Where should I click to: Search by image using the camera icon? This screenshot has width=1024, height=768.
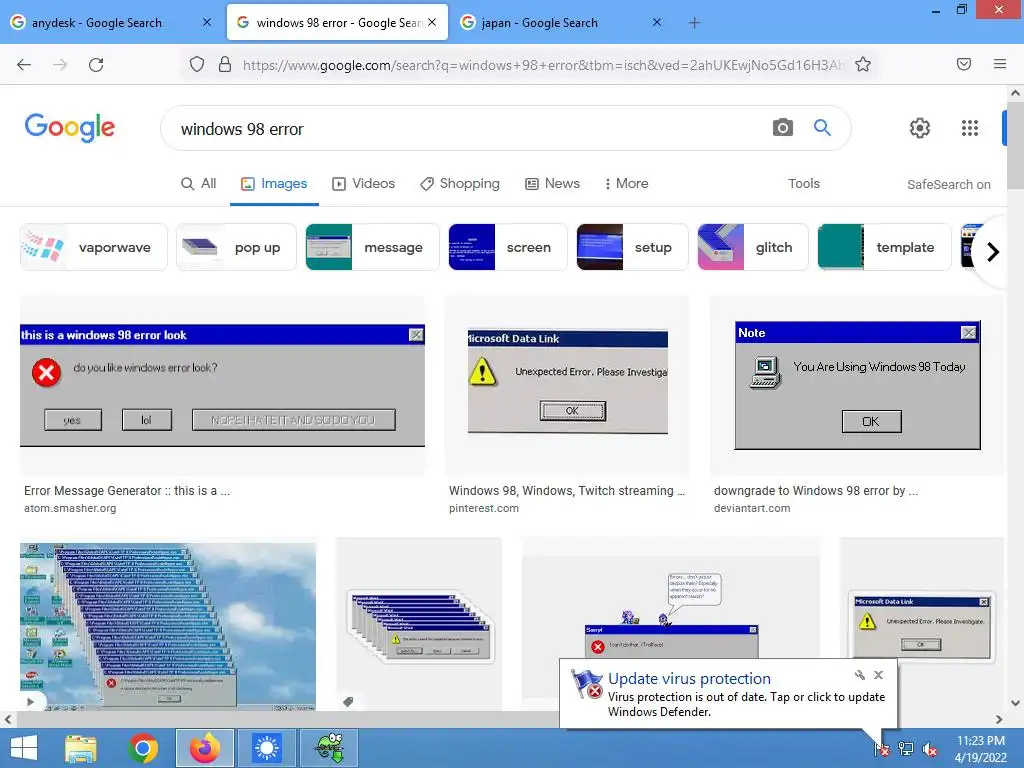782,127
